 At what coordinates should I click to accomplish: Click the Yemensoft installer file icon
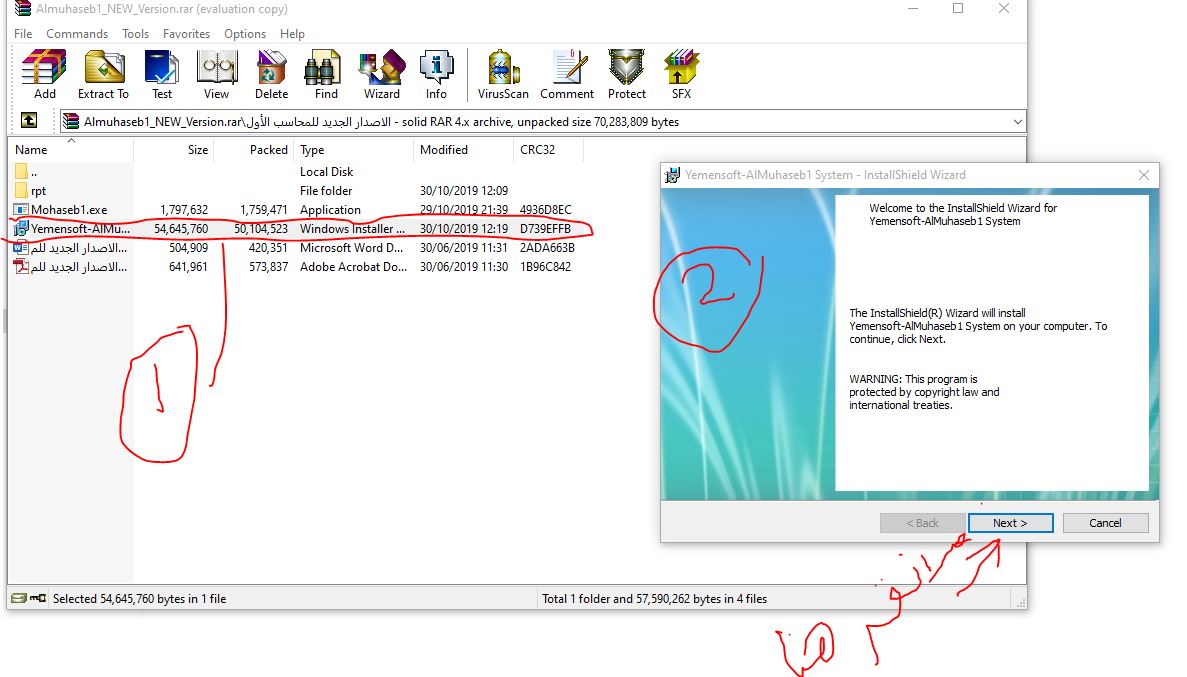click(21, 228)
